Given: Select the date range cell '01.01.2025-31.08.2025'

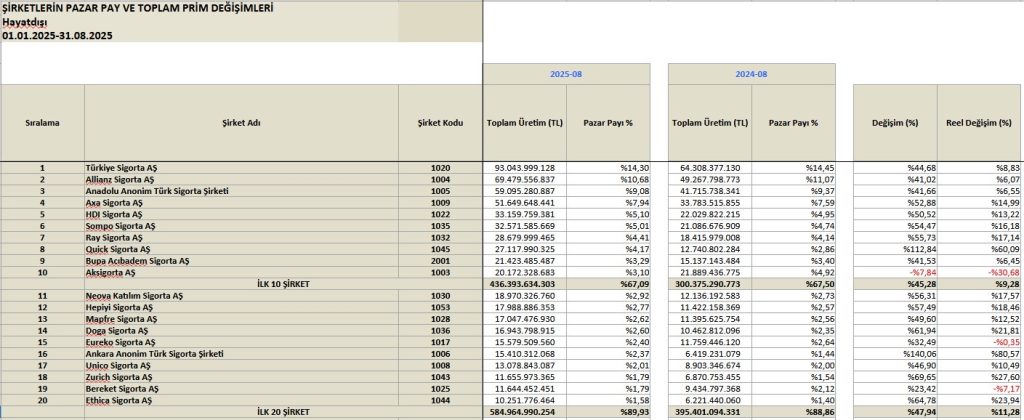Looking at the screenshot, I should [199, 36].
